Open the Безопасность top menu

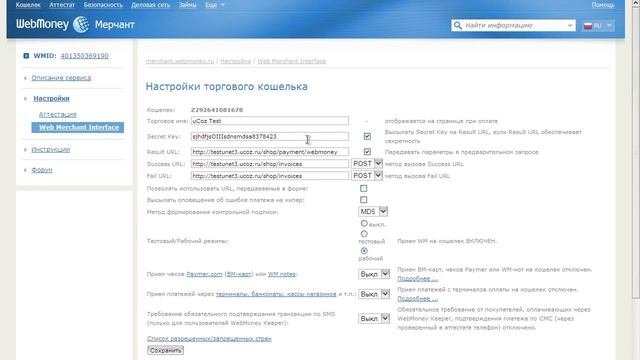[x=103, y=5]
